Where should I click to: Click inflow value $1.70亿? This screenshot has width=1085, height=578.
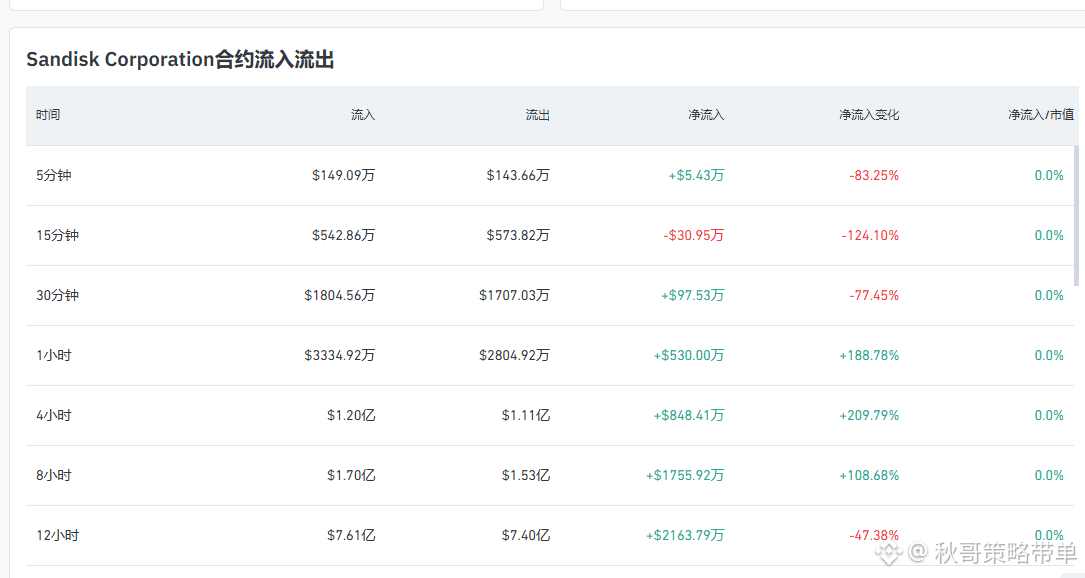tap(351, 476)
